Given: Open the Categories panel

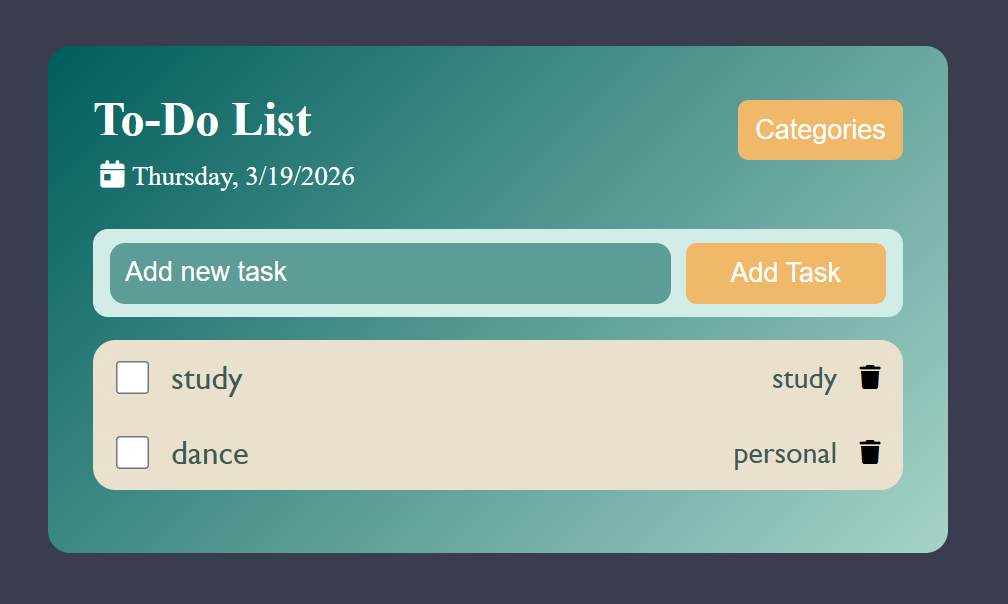Looking at the screenshot, I should pyautogui.click(x=820, y=130).
